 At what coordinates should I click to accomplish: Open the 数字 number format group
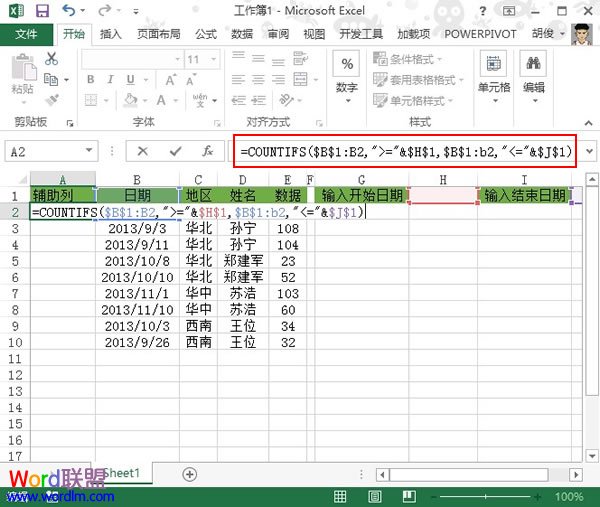[x=347, y=78]
